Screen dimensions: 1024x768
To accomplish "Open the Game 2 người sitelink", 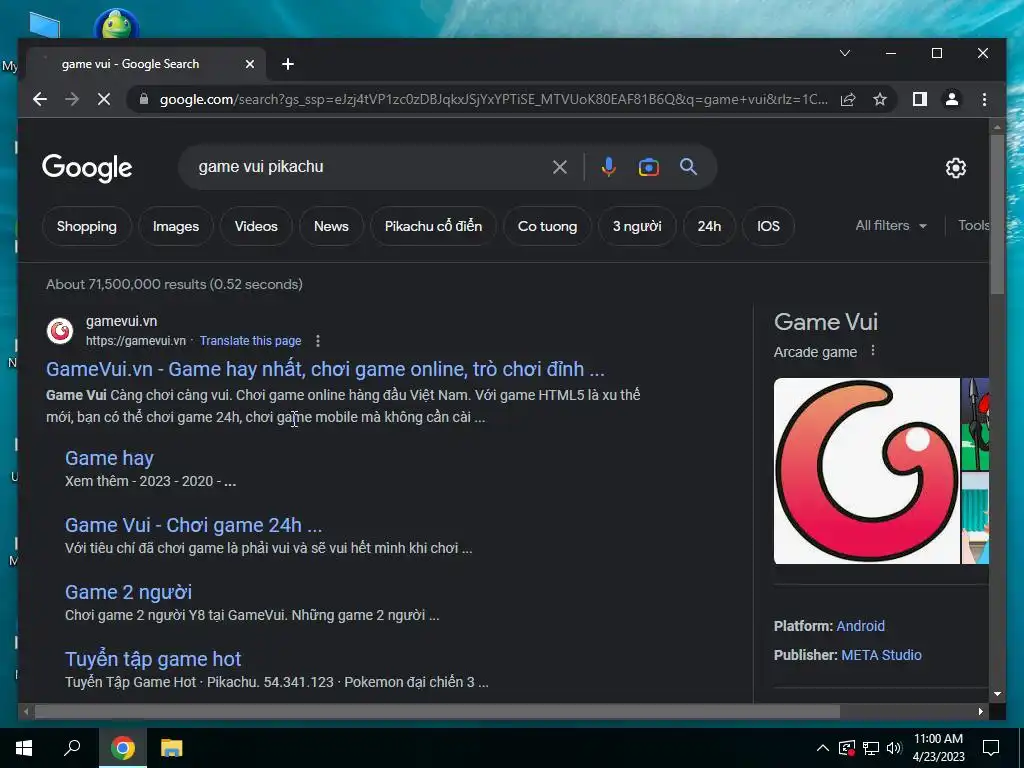I will coord(129,592).
